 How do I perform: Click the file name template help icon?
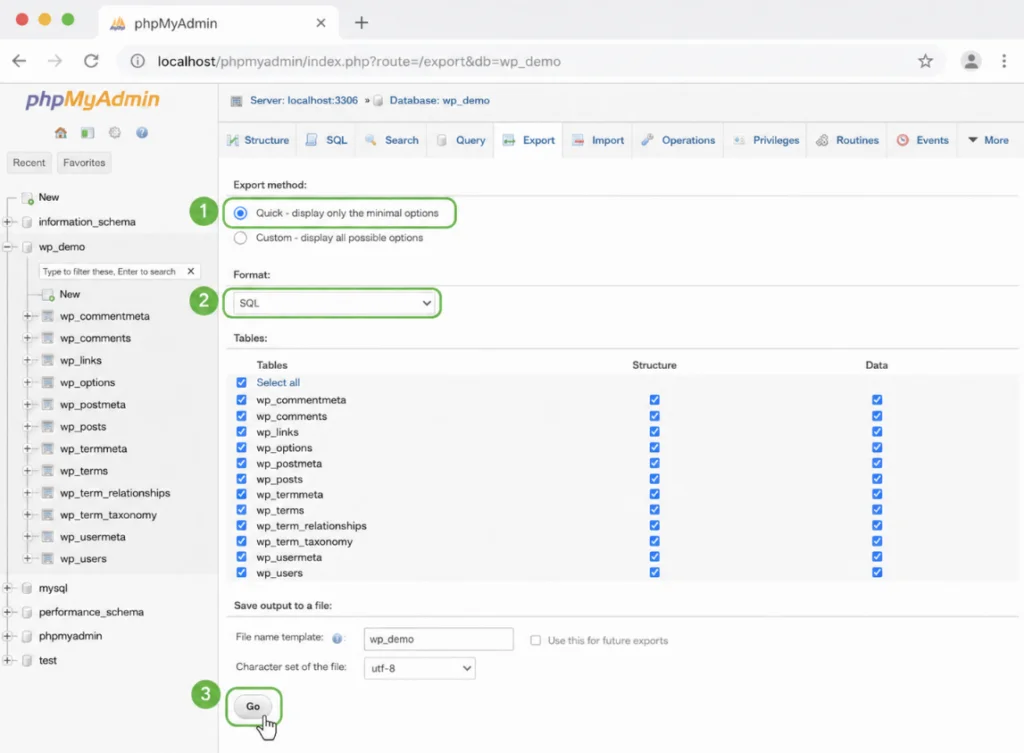pyautogui.click(x=337, y=639)
